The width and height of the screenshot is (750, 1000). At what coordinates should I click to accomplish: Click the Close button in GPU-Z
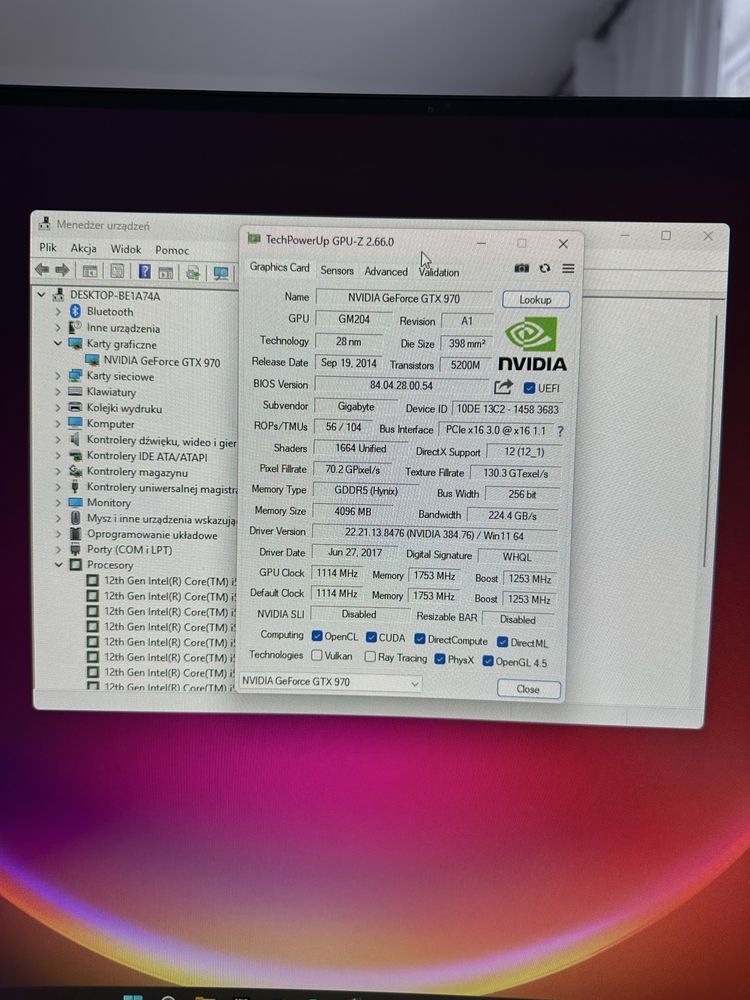coord(528,689)
